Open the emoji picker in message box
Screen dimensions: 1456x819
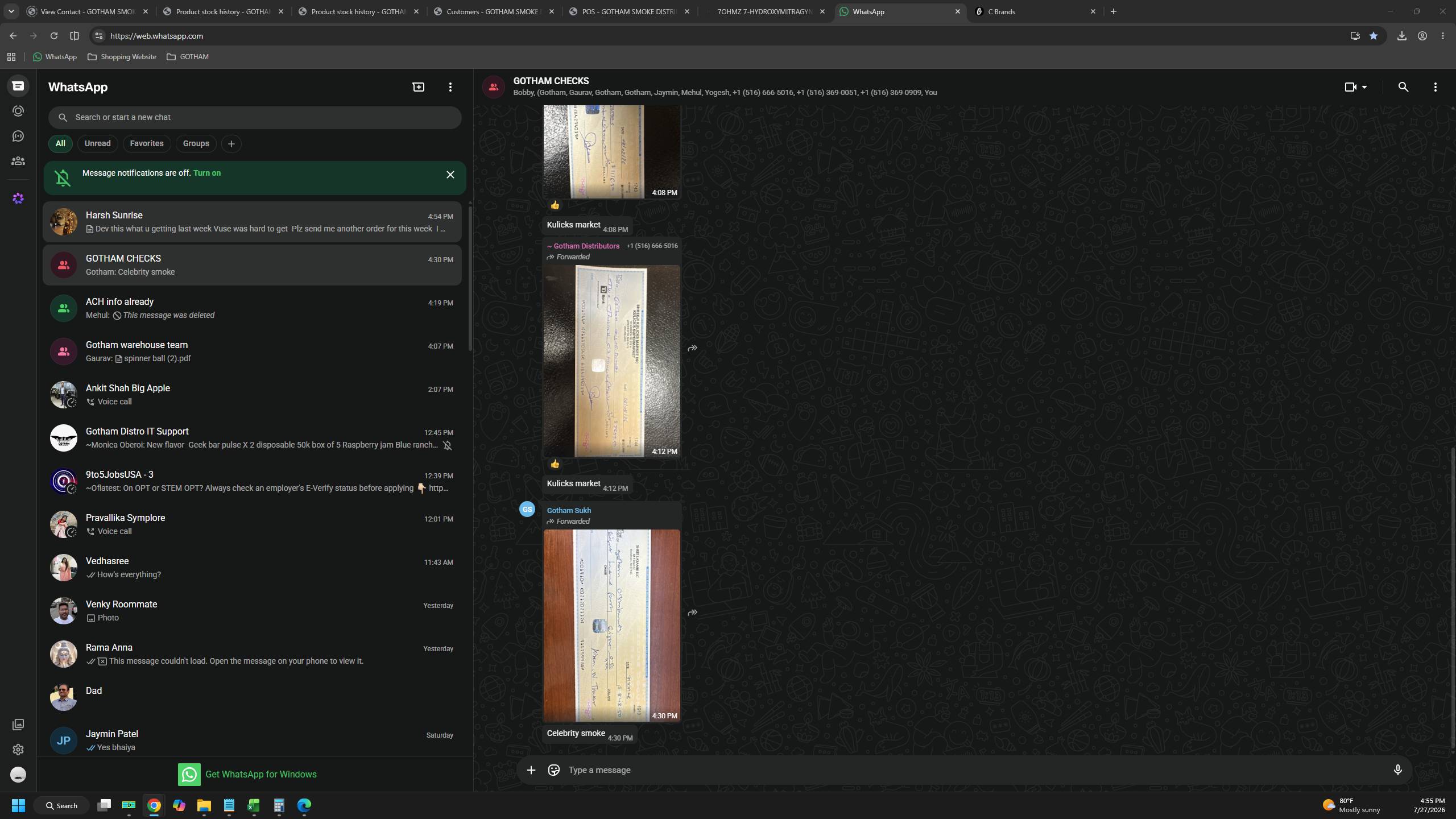pyautogui.click(x=553, y=770)
